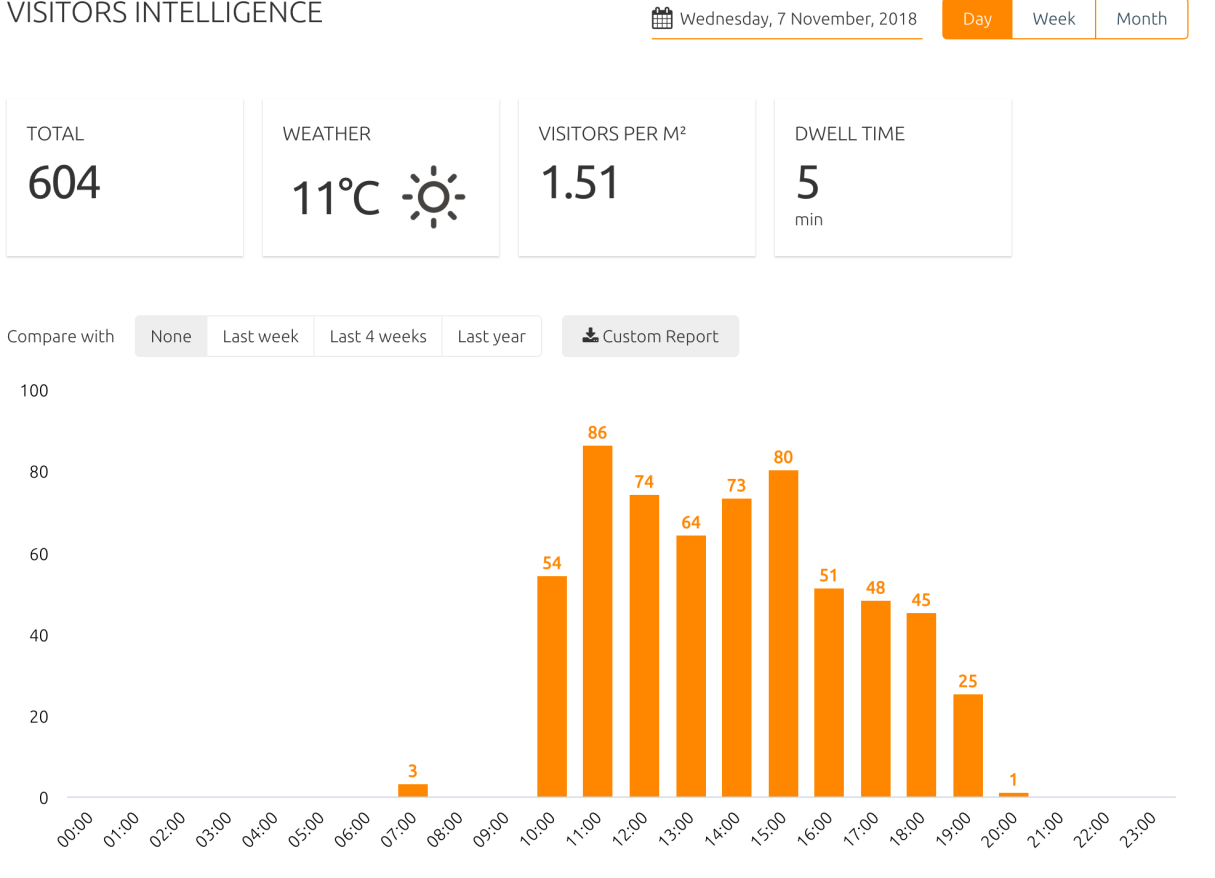
Task: Click the Total visitors card
Action: point(125,177)
